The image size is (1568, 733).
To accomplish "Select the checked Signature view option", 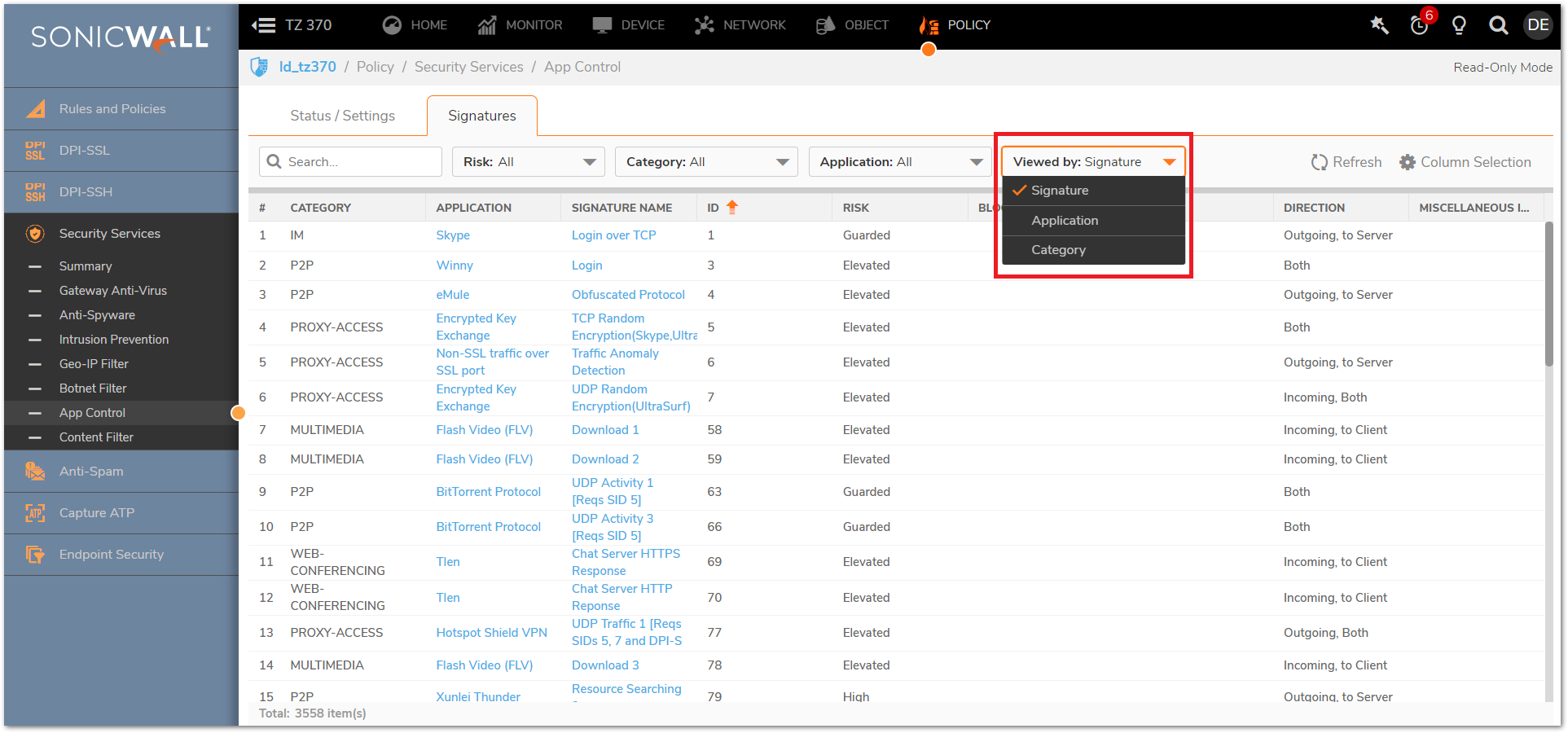I will 1059,191.
